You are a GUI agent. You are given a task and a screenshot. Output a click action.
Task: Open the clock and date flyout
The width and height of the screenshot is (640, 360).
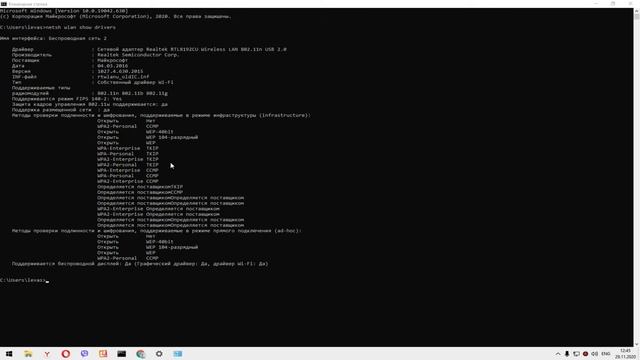click(625, 354)
